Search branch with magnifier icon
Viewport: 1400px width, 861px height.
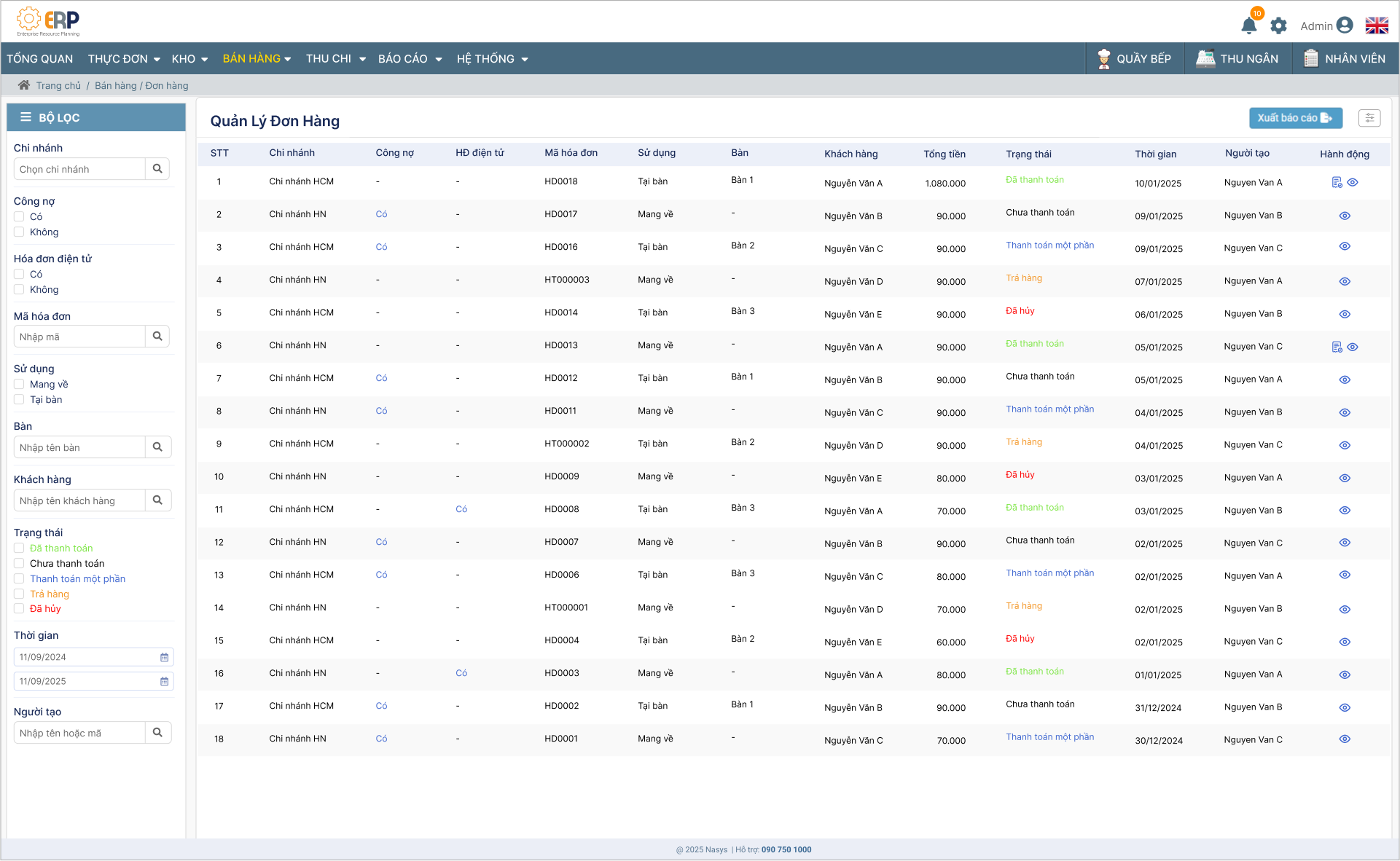tap(157, 169)
